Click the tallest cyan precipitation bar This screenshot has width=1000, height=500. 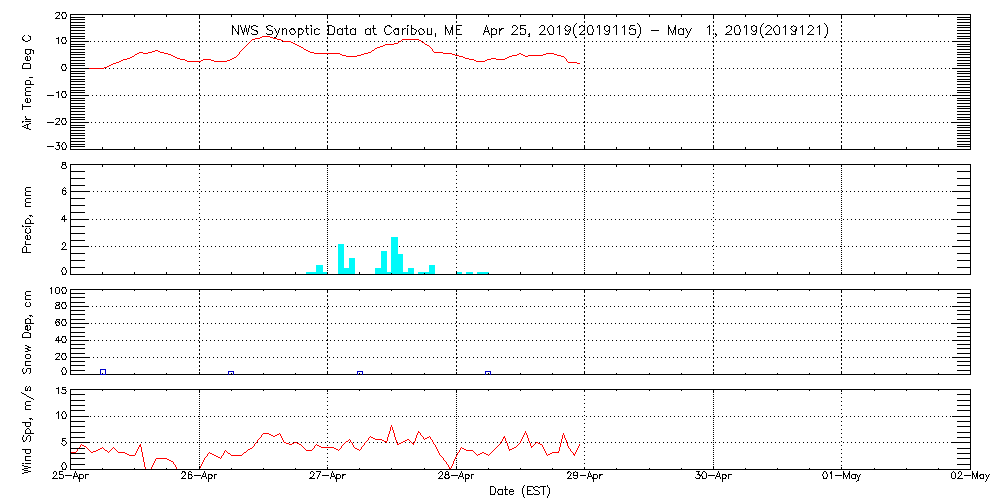click(395, 255)
